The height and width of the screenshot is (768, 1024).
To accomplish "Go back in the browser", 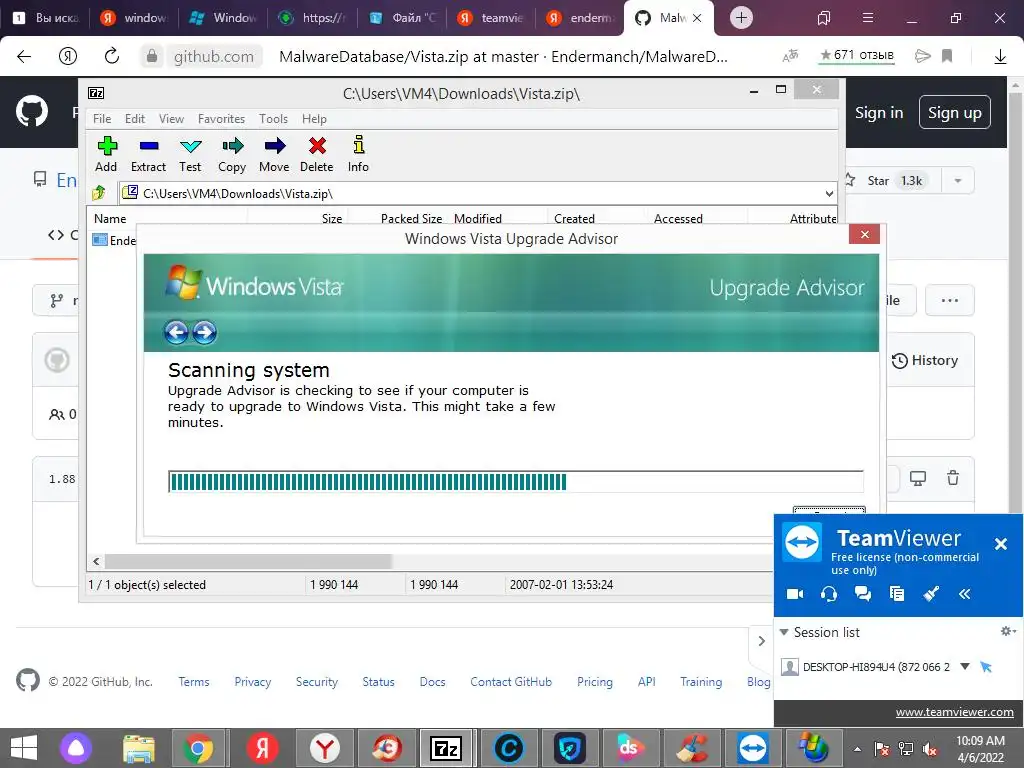I will [24, 56].
